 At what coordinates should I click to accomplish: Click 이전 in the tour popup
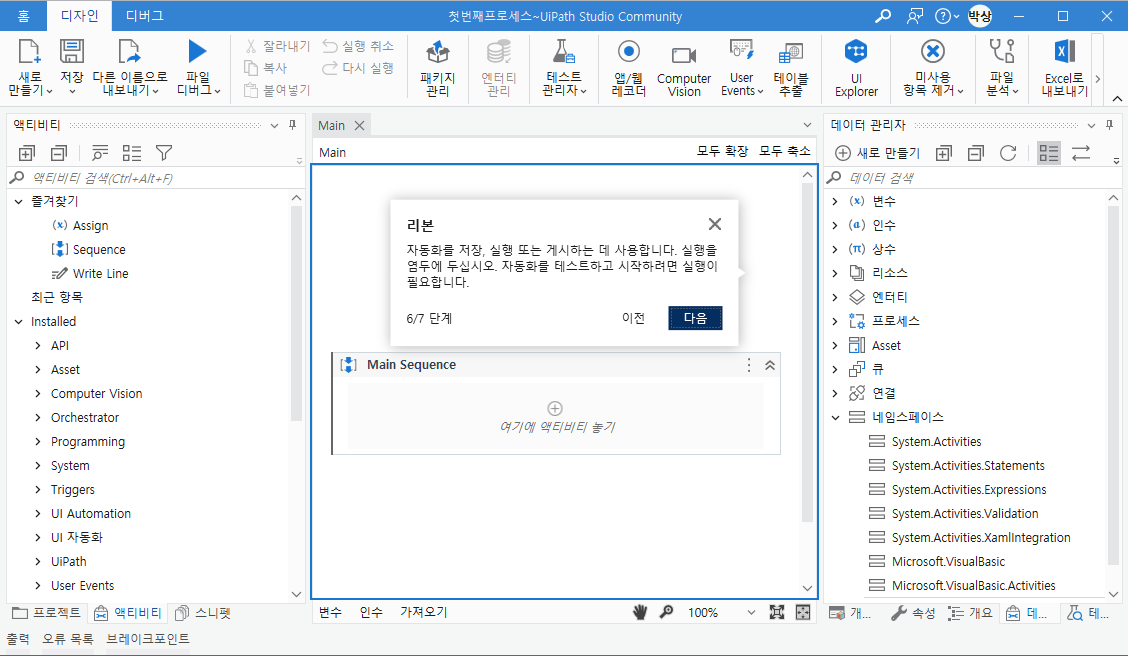click(x=633, y=318)
